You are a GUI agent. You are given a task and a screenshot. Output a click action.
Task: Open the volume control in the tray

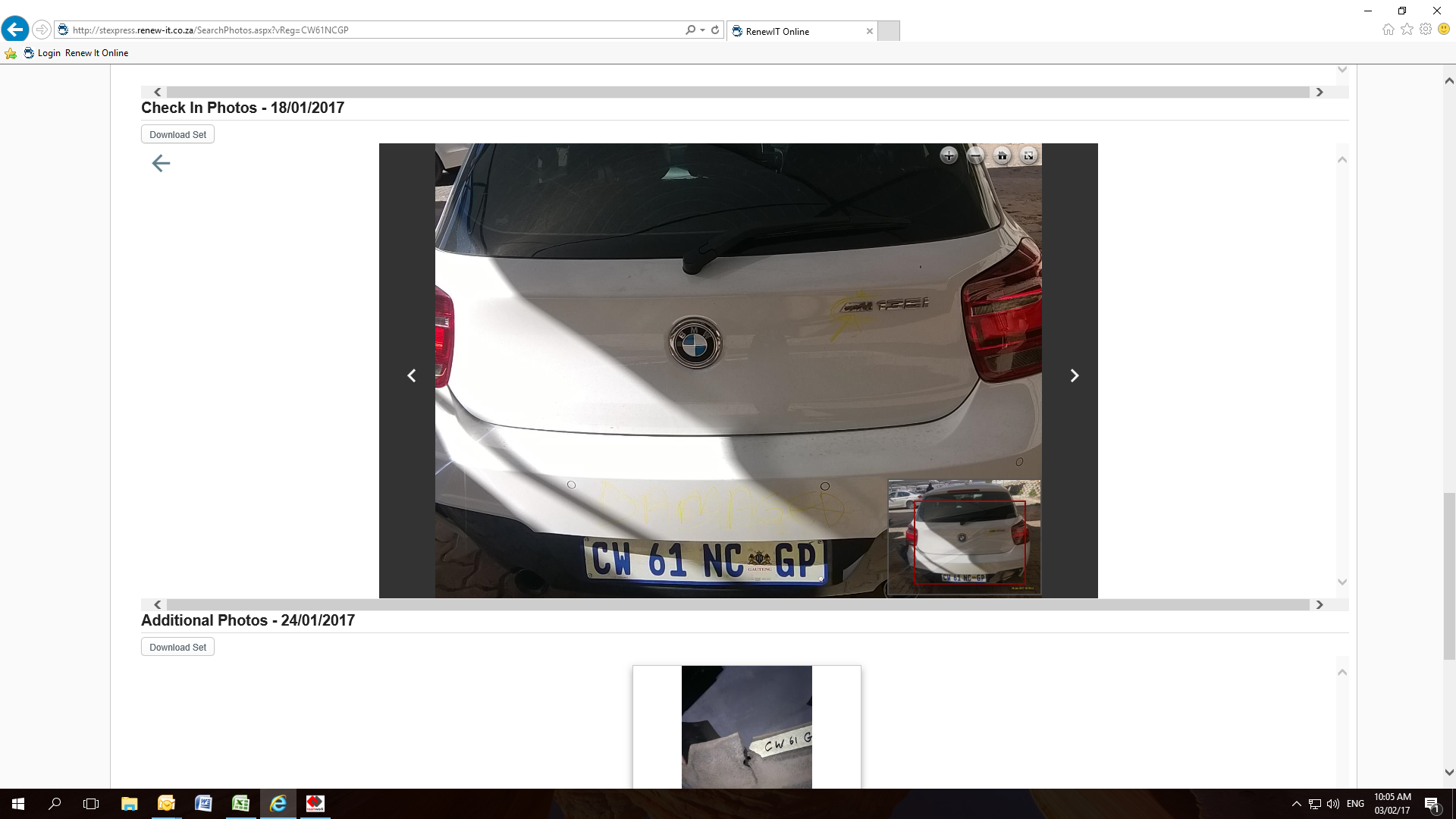1333,804
